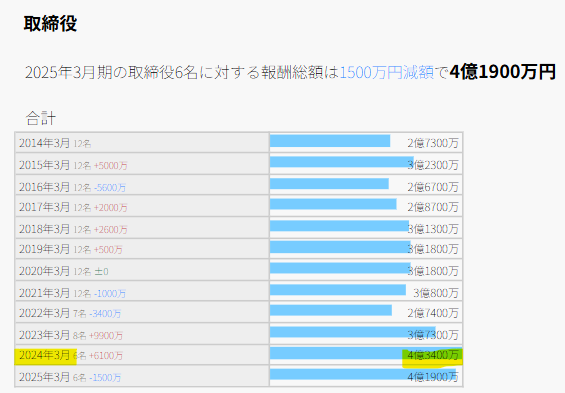
Task: Select the 2025年3月 row label
Action: pyautogui.click(x=44, y=377)
